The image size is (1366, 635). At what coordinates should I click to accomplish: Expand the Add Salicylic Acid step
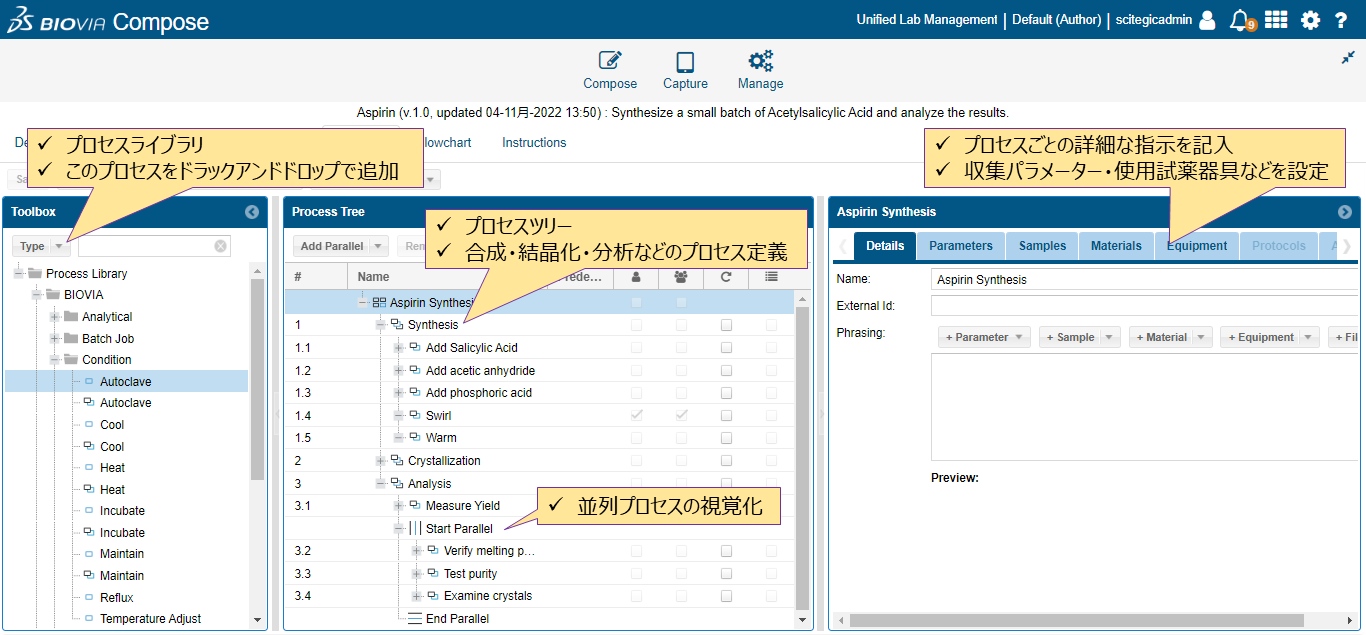click(x=398, y=348)
